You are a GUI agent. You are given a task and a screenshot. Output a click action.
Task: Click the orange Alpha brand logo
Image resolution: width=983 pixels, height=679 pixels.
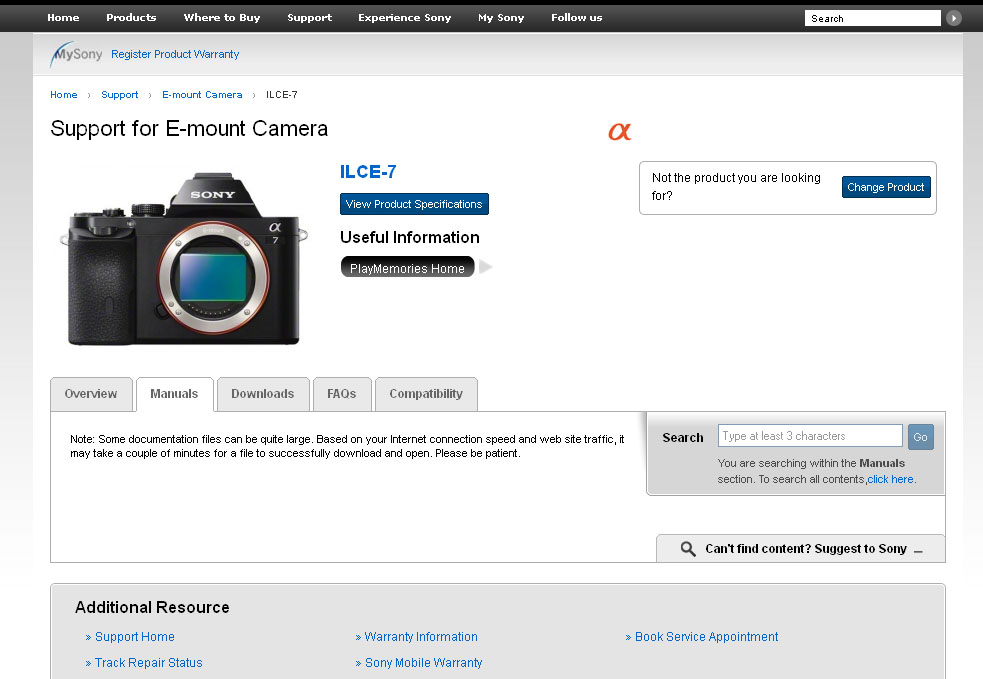pos(620,131)
